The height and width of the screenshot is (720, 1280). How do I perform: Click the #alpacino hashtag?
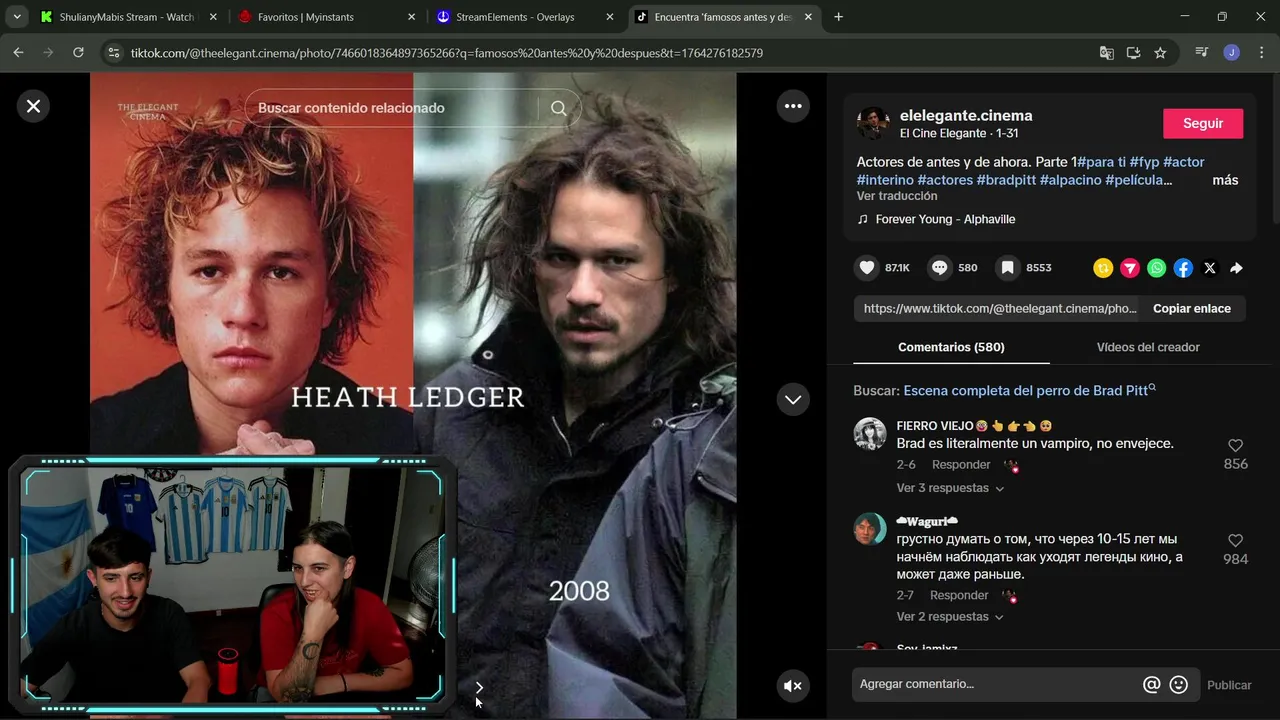[x=1070, y=180]
